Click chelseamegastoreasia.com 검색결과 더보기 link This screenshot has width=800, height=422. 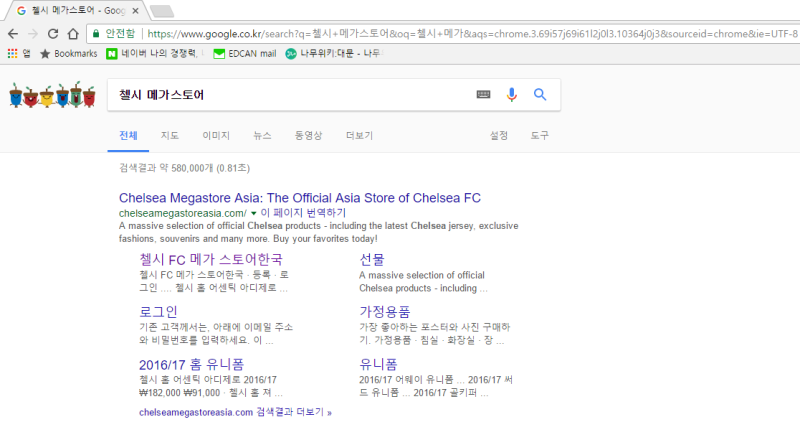click(235, 412)
